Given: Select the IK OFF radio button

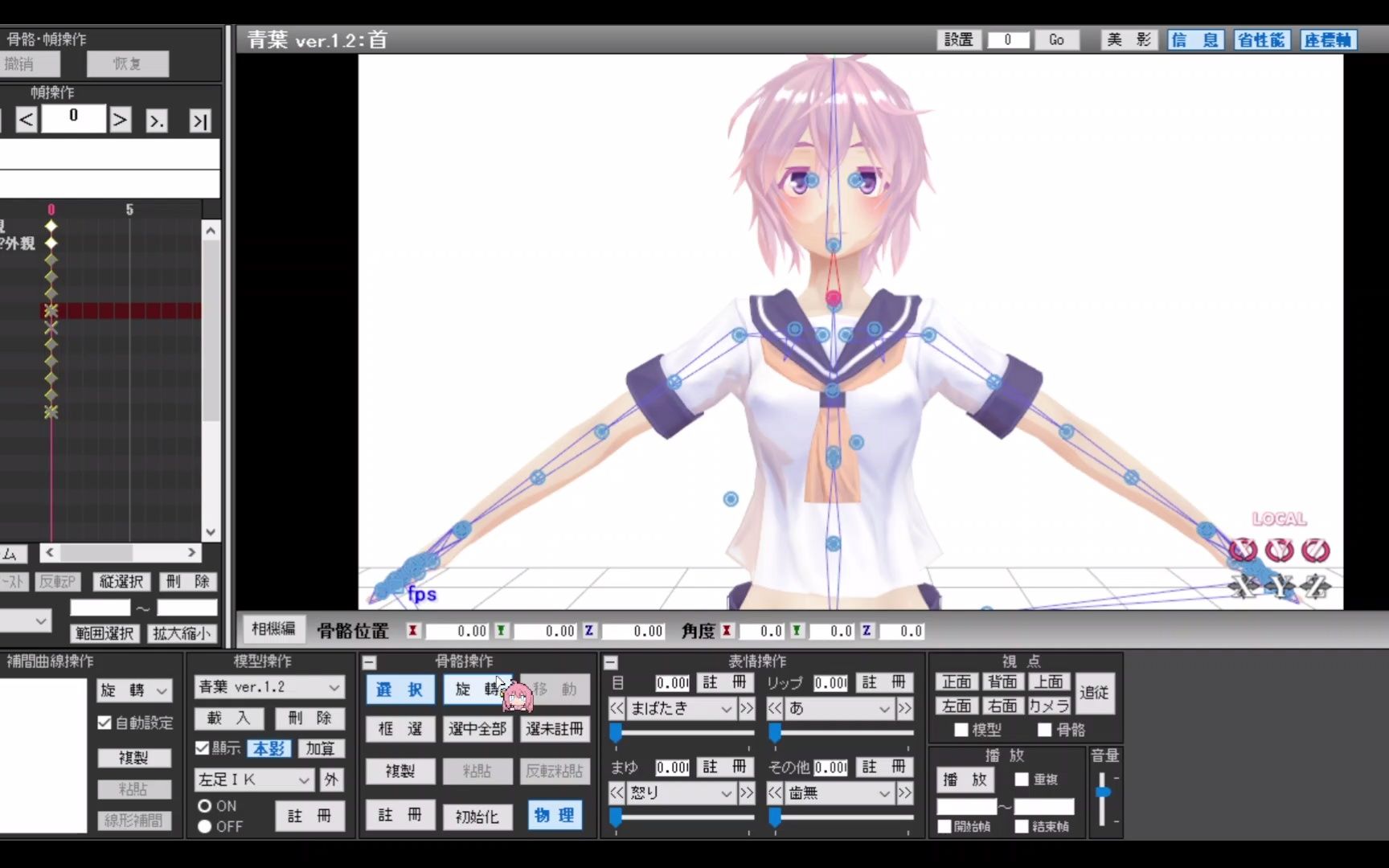Looking at the screenshot, I should click(x=204, y=826).
